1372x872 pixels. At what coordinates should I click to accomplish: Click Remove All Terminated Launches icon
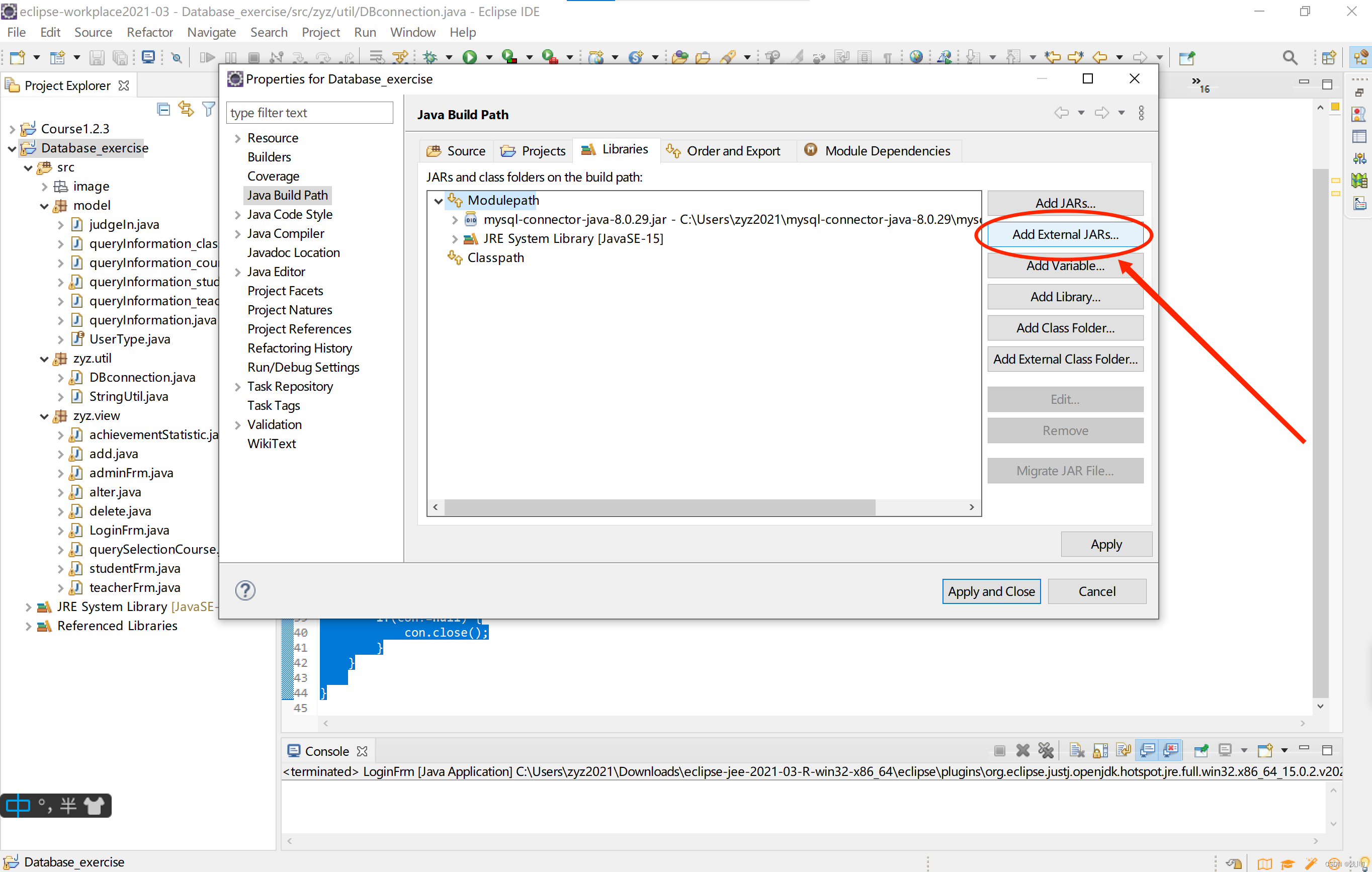(1046, 751)
